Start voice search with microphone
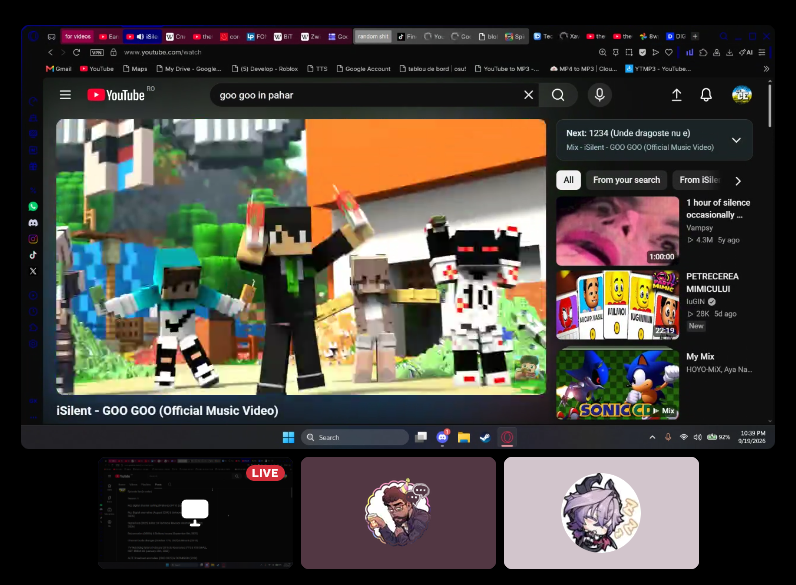 pyautogui.click(x=600, y=95)
